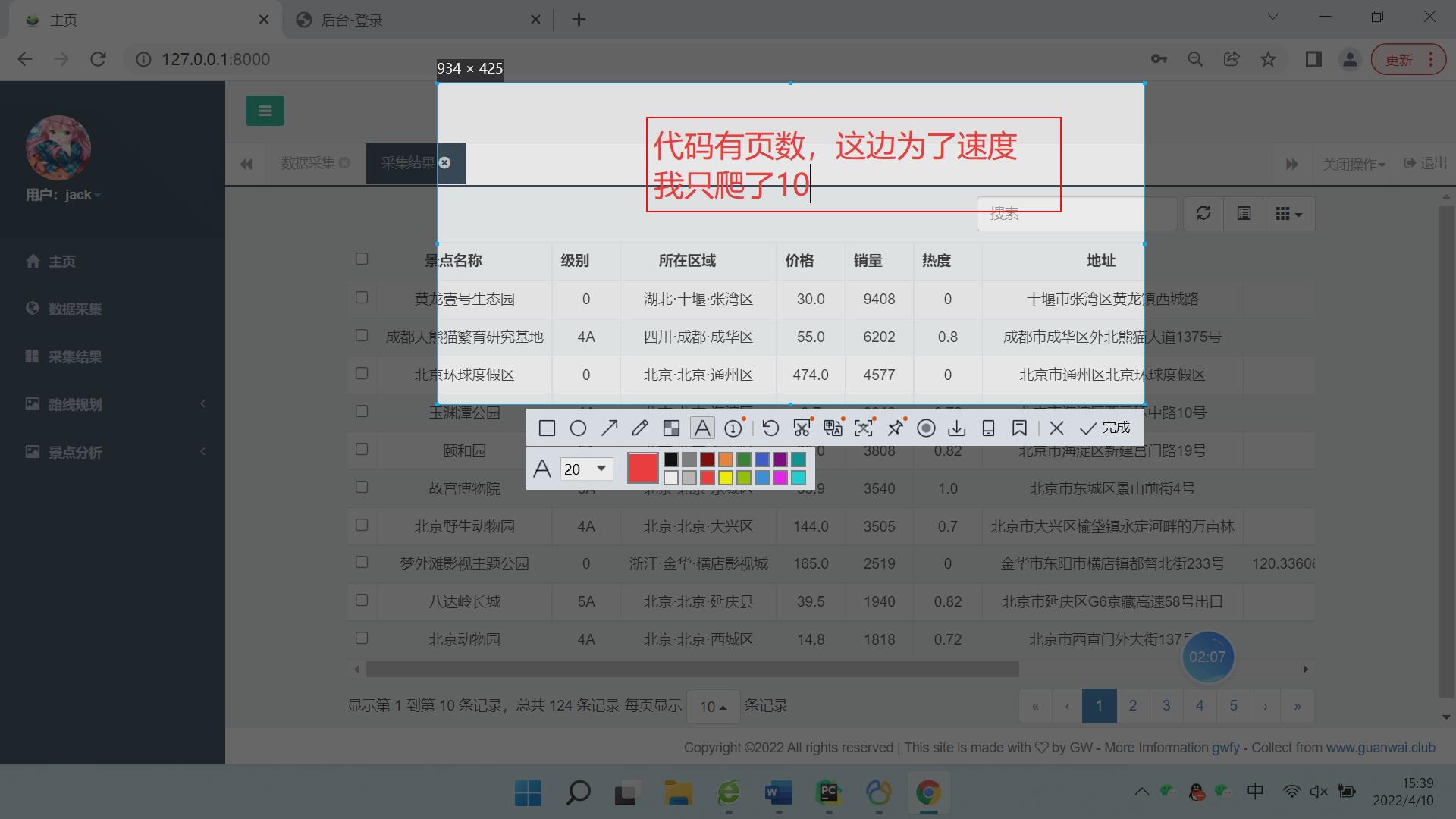The height and width of the screenshot is (819, 1456).
Task: Open the 关闭操作 dropdown
Action: click(x=1354, y=164)
